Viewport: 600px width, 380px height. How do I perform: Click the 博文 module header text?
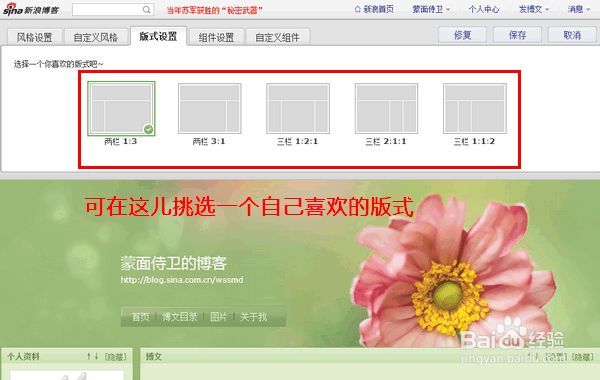point(154,357)
